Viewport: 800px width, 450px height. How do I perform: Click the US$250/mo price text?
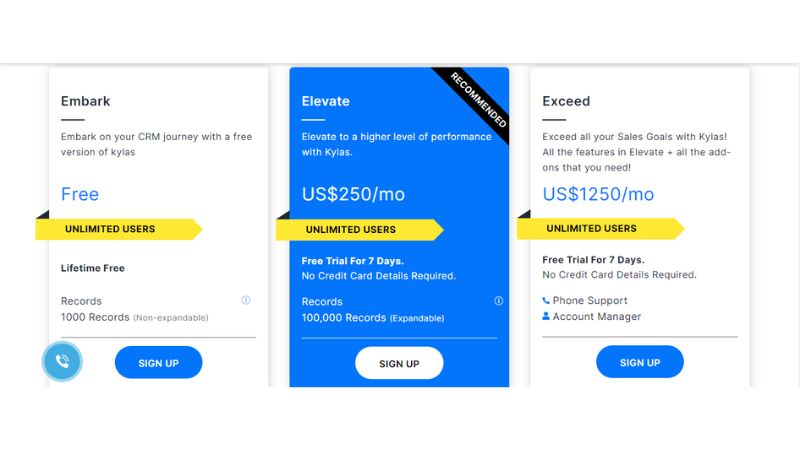click(353, 194)
